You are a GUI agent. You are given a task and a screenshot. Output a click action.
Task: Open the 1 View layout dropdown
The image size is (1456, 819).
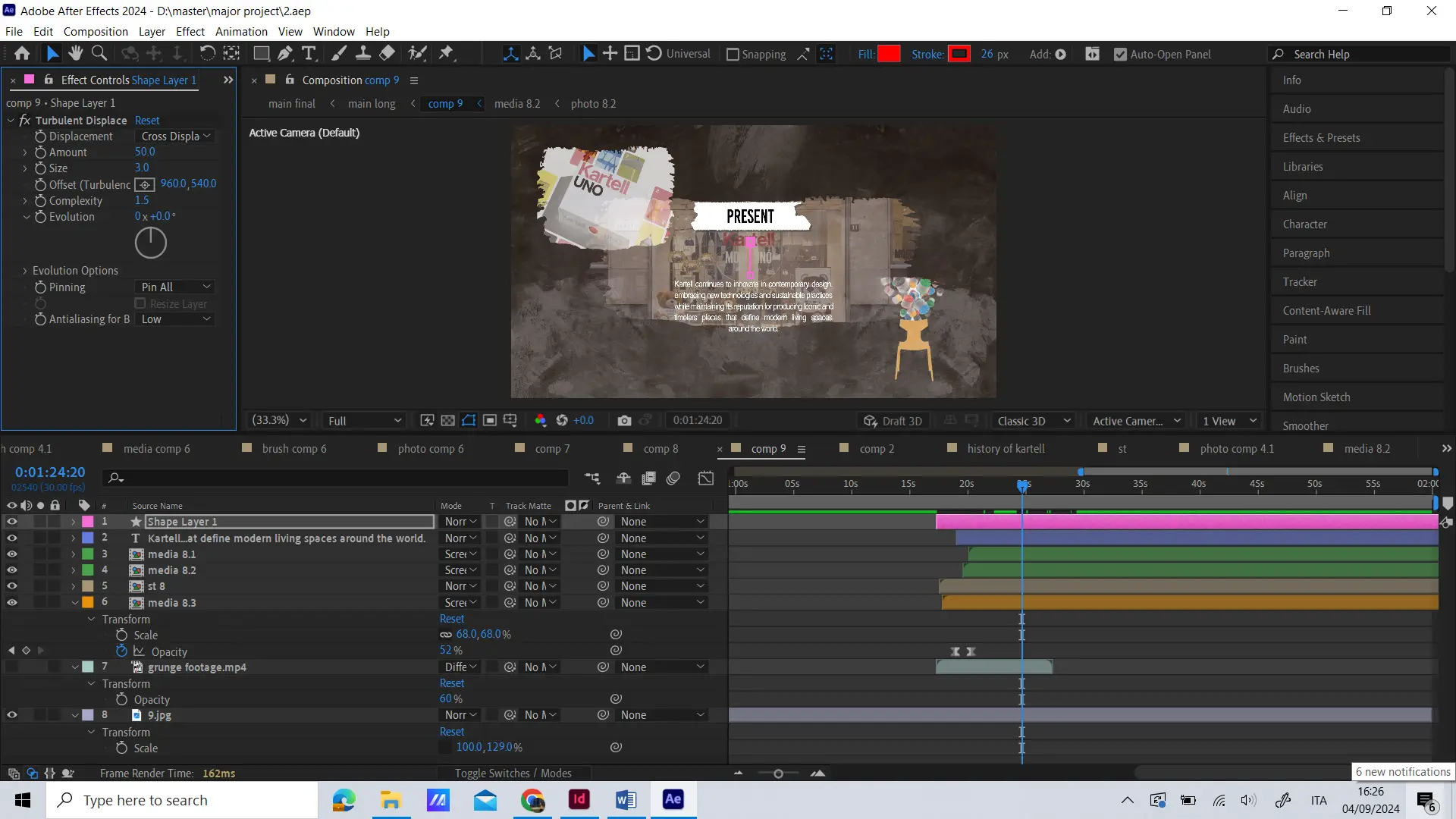[x=1229, y=421]
